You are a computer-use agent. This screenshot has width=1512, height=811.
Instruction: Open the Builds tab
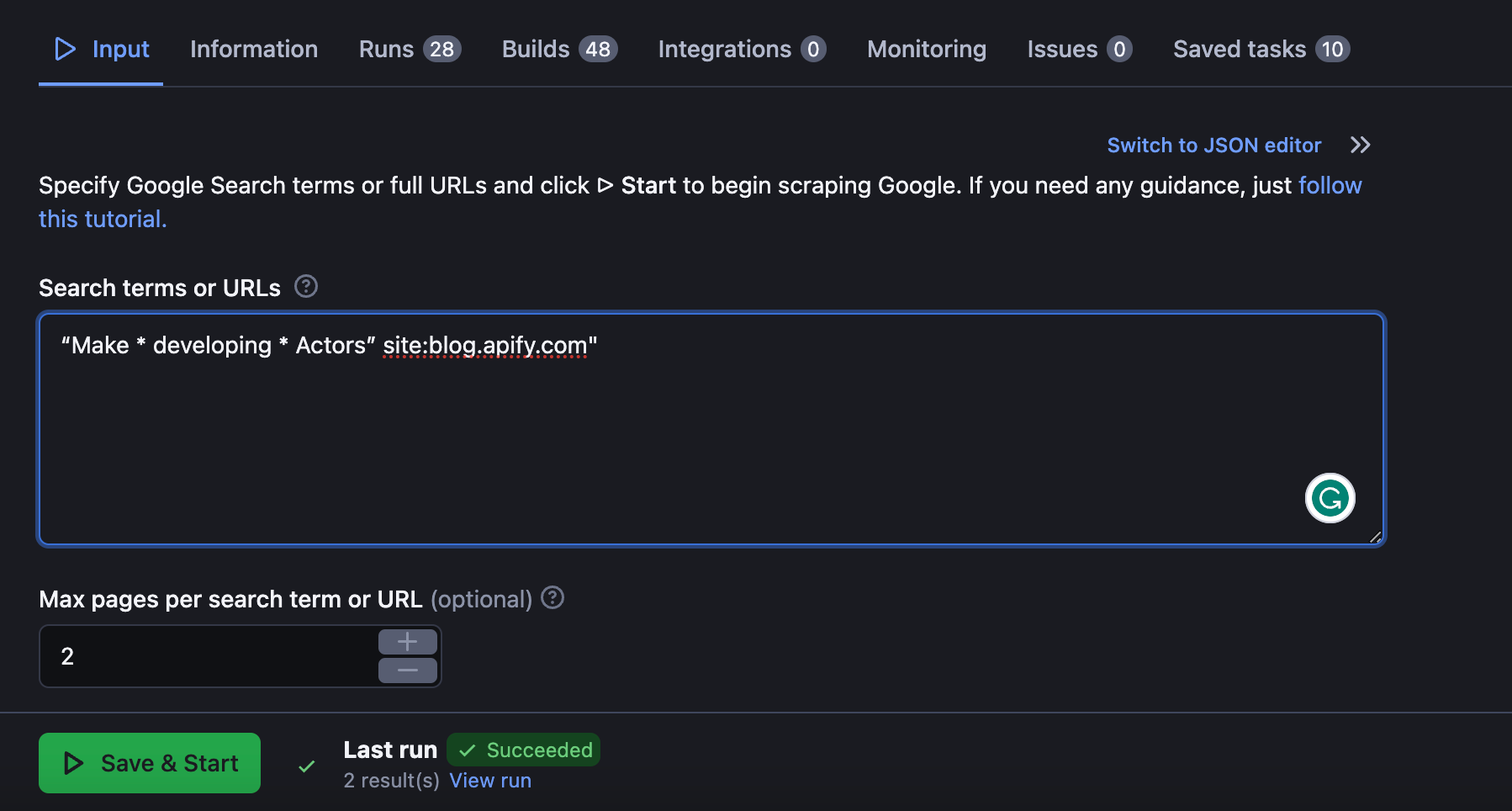coord(558,49)
